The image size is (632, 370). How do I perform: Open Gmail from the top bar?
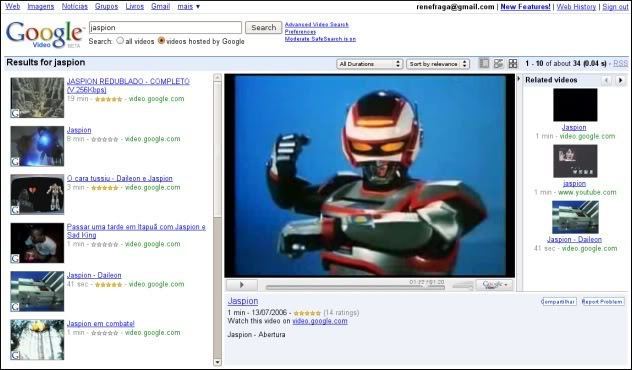(160, 6)
